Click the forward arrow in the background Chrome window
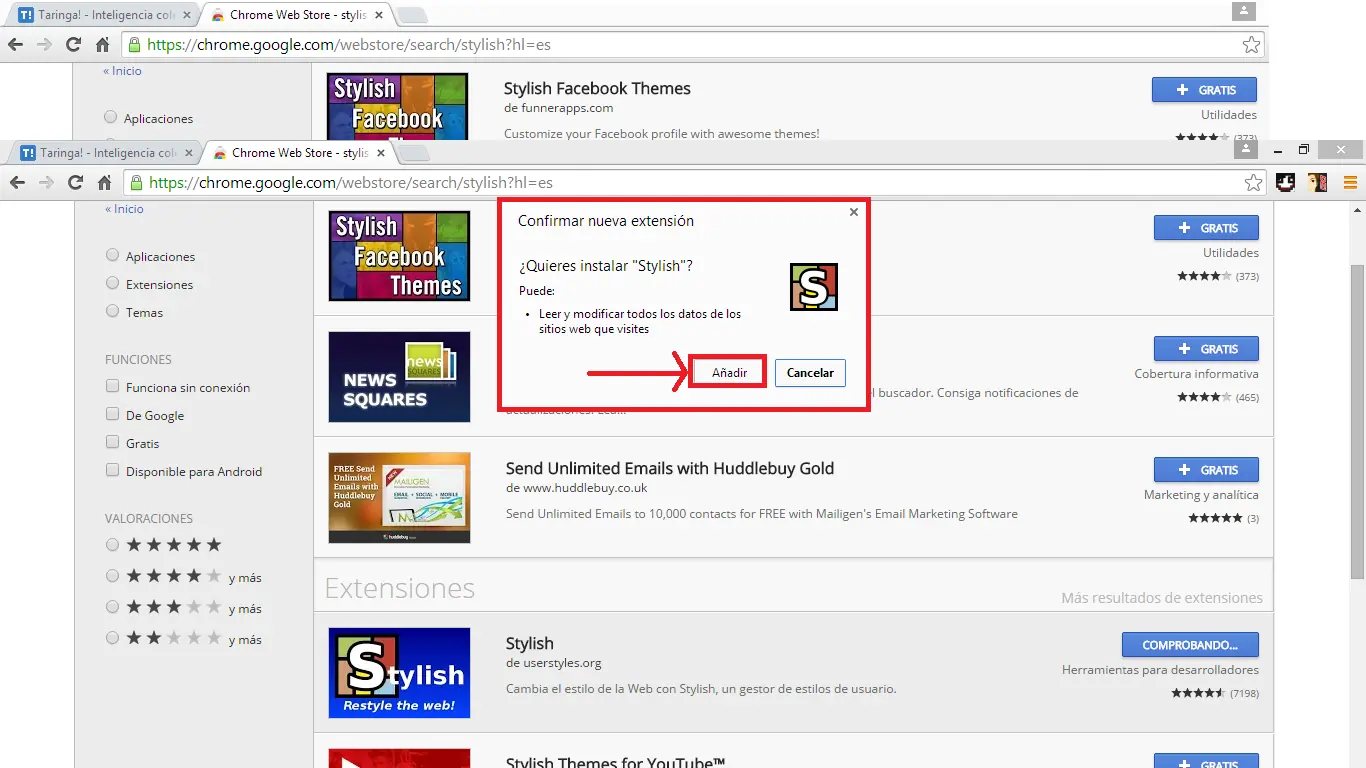1366x768 pixels. [44, 45]
